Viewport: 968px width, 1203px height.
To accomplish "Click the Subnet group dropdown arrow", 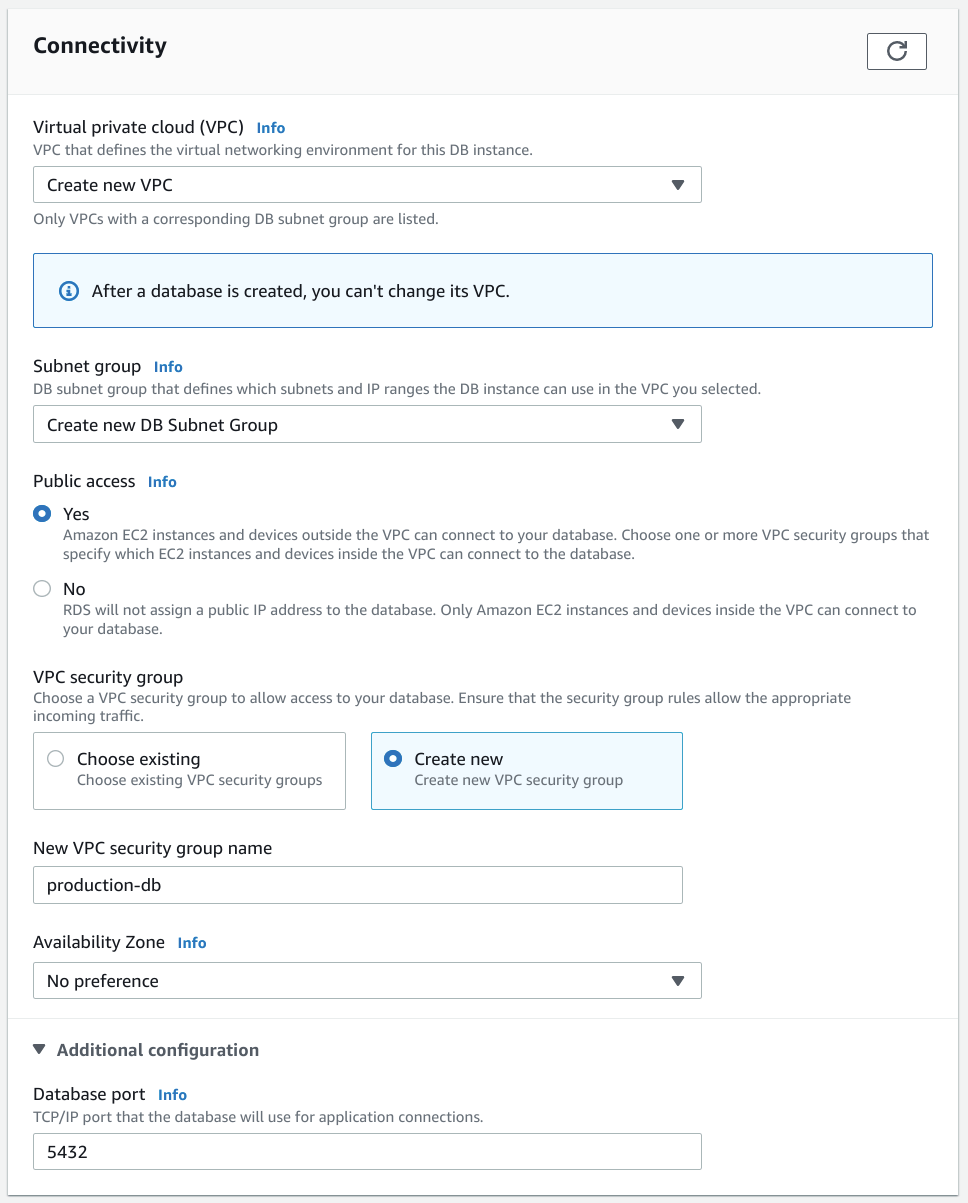I will pos(677,424).
